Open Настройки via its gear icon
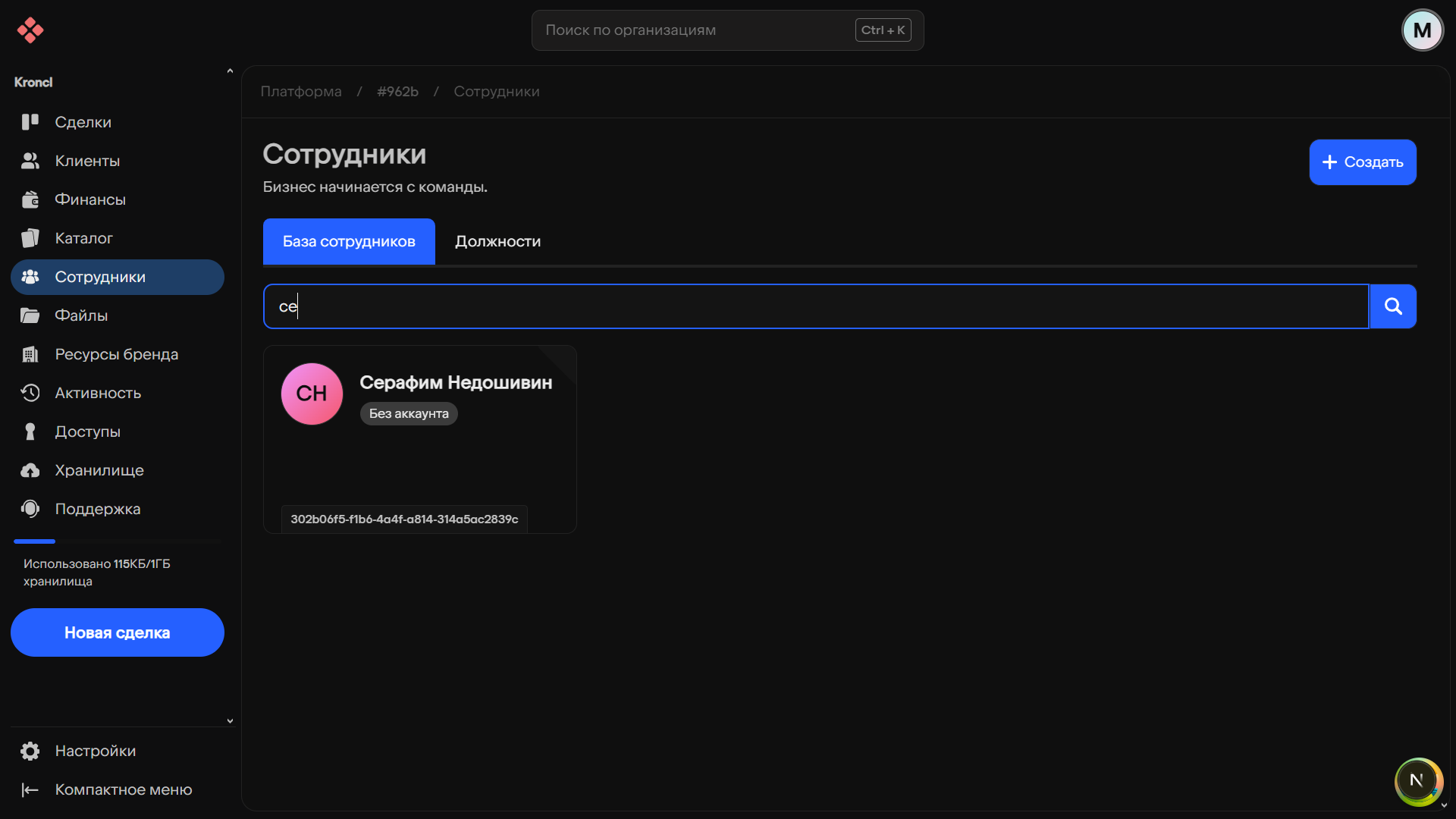The width and height of the screenshot is (1456, 819). coord(30,751)
